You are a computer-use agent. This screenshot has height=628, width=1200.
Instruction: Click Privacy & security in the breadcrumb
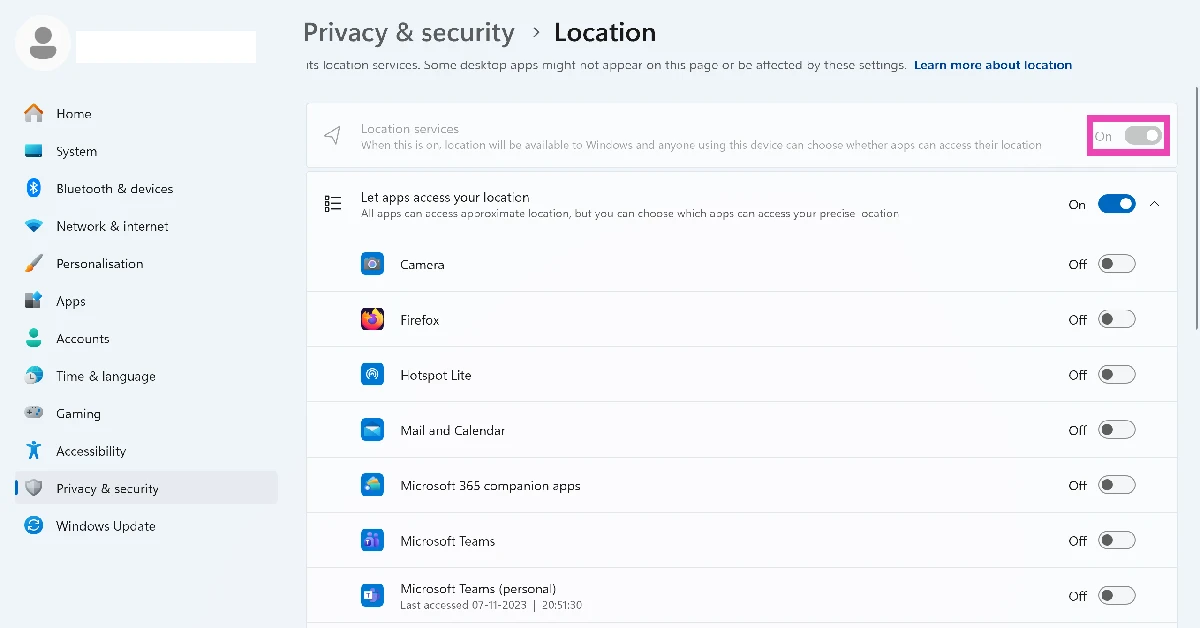tap(408, 31)
